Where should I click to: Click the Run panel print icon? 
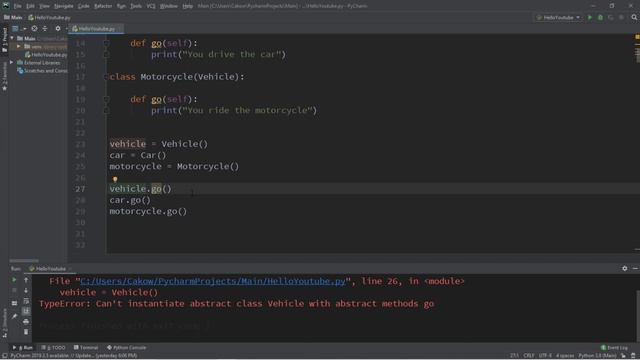click(26, 322)
